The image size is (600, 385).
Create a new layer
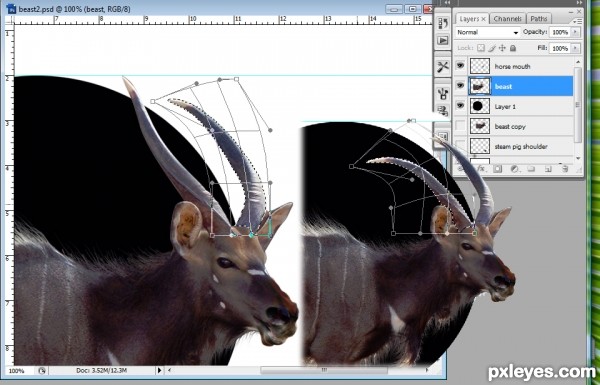click(x=548, y=169)
